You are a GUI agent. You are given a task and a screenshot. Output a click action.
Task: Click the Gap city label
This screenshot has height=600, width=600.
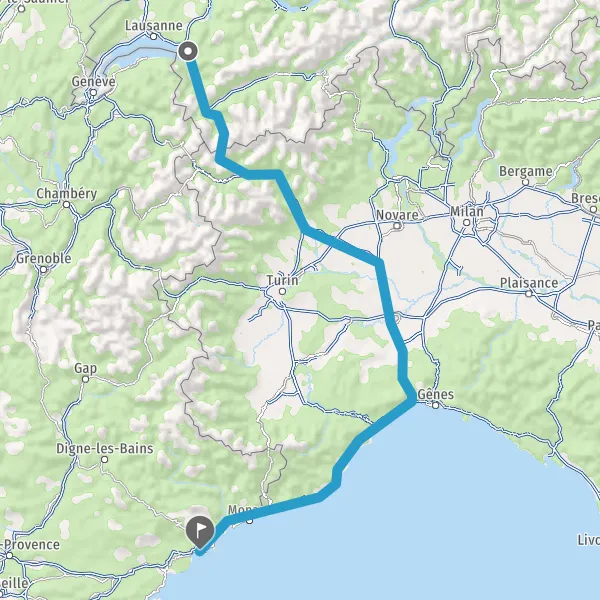tap(85, 368)
